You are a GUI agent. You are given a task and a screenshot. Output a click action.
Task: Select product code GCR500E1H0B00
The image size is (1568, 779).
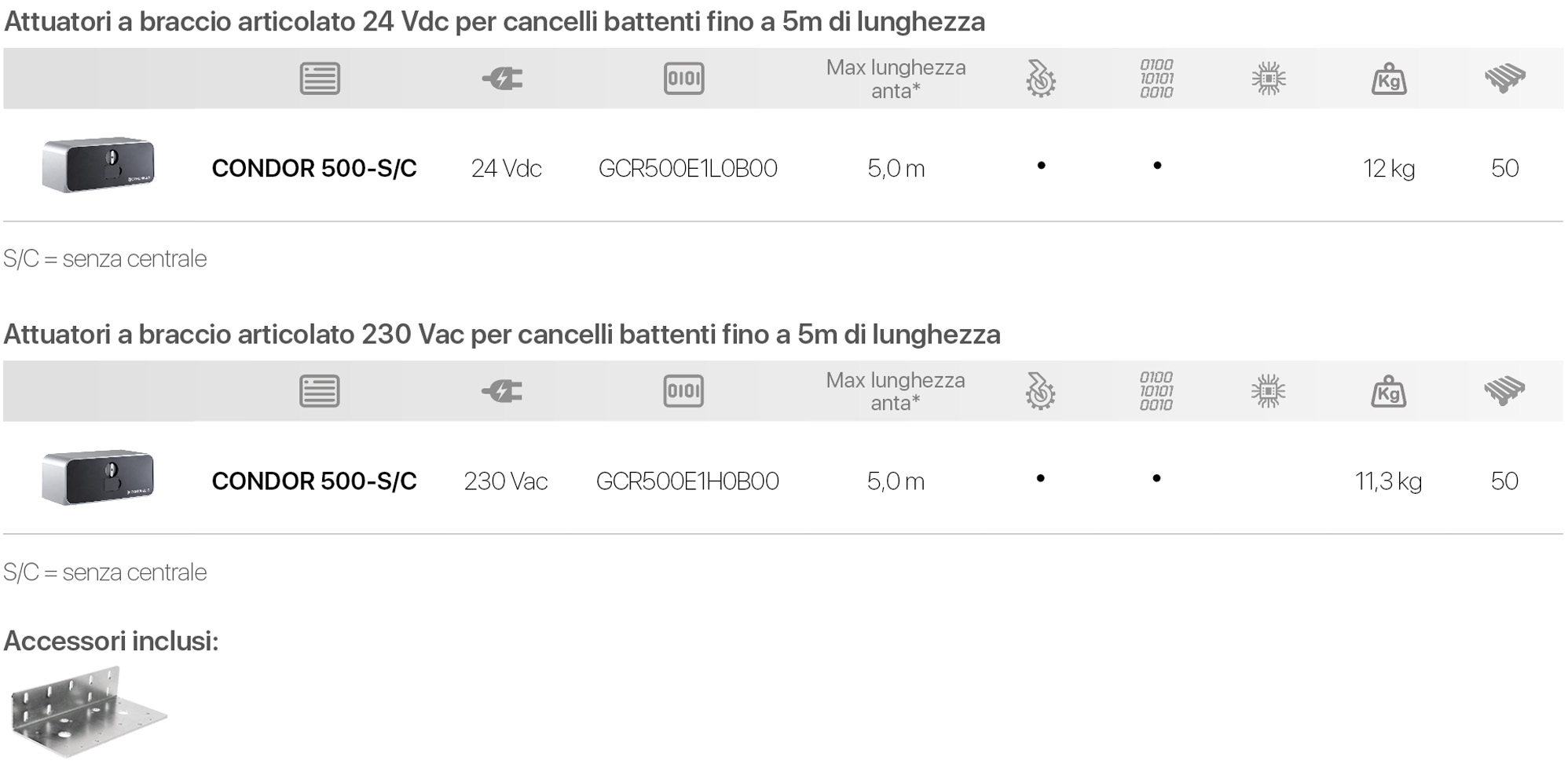(687, 481)
